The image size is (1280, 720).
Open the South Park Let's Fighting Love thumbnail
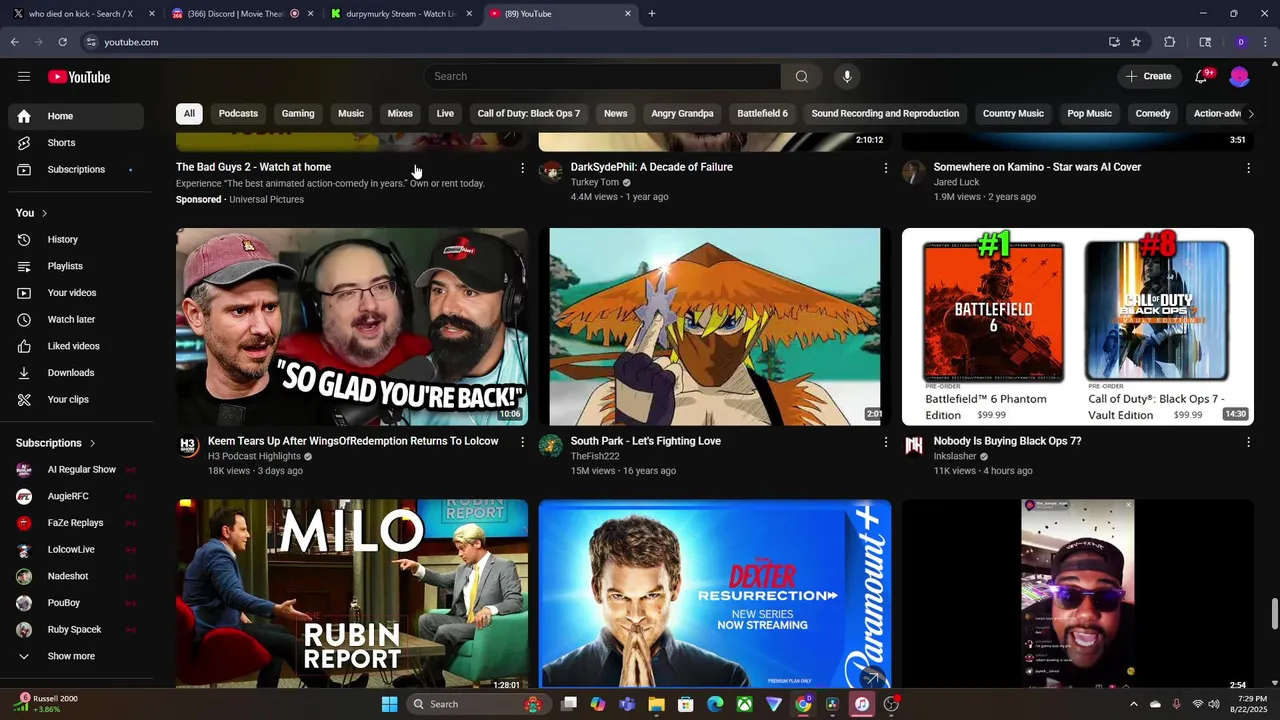(x=715, y=327)
